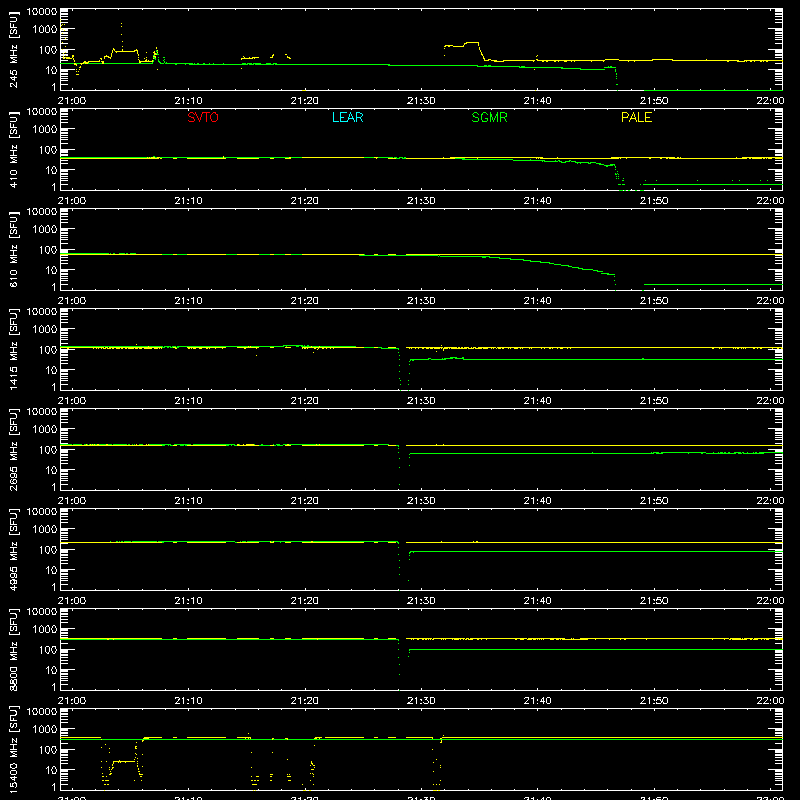Click the 100 tick label of the 4995 MHz plot
Image resolution: width=800 pixels, height=800 pixels.
pos(48,549)
